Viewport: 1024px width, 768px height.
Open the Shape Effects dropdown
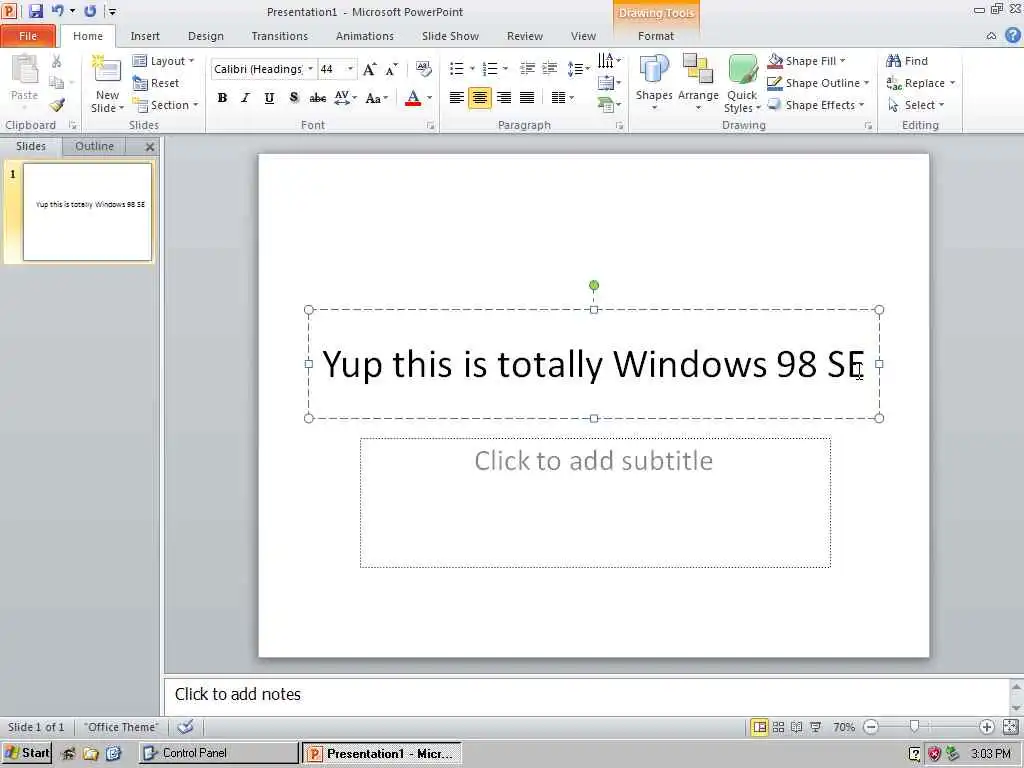(816, 105)
